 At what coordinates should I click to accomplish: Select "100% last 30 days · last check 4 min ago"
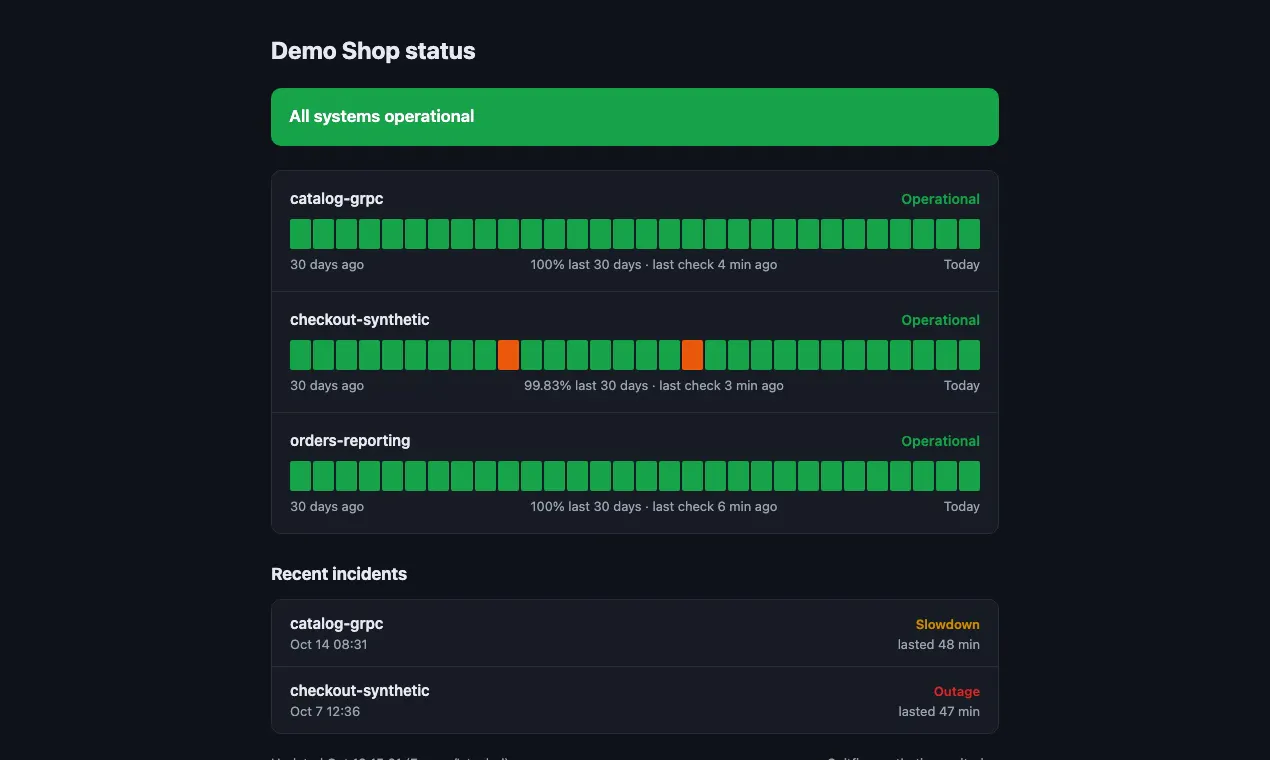654,265
